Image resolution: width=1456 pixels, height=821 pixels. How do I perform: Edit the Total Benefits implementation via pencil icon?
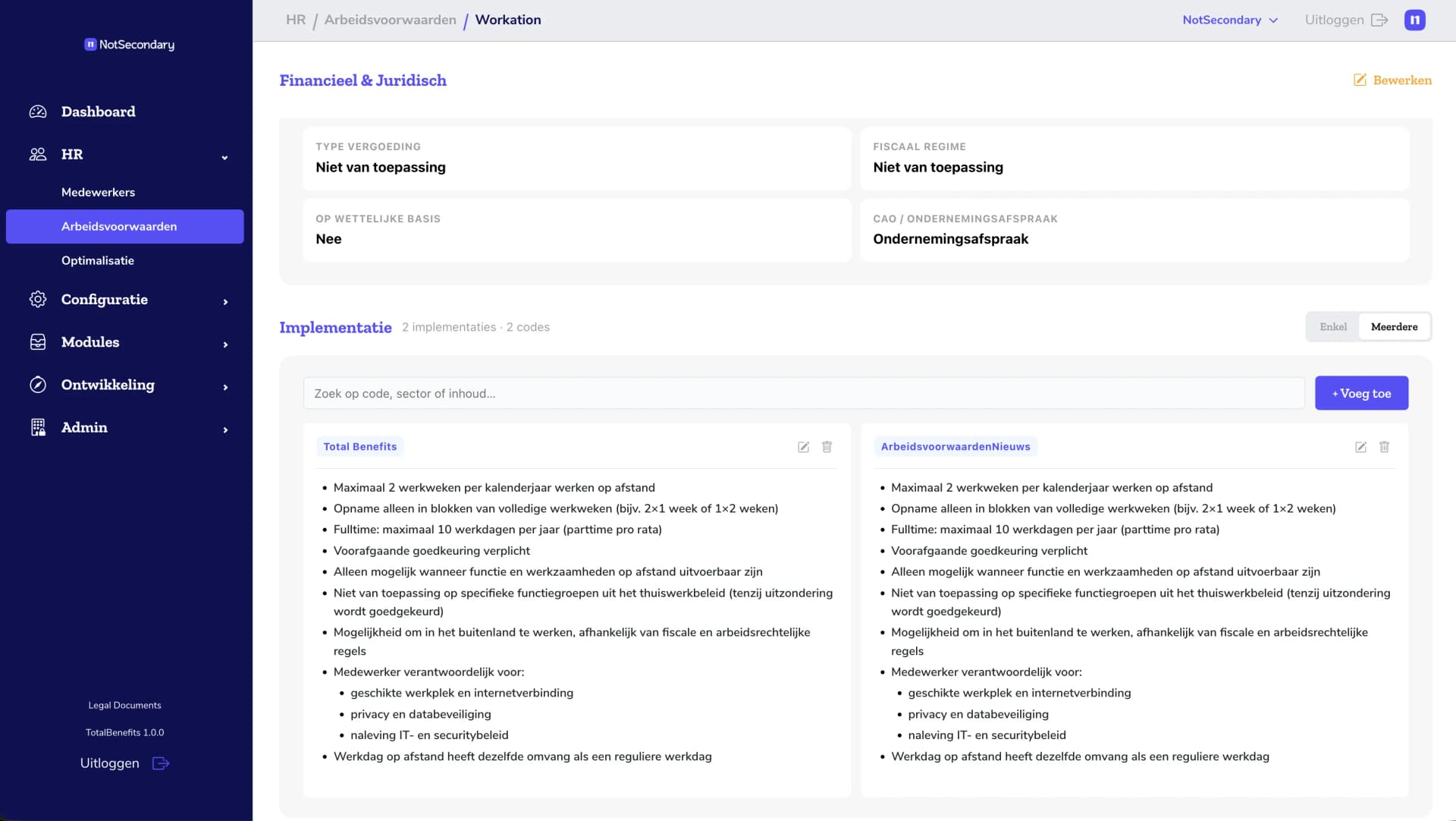(802, 447)
